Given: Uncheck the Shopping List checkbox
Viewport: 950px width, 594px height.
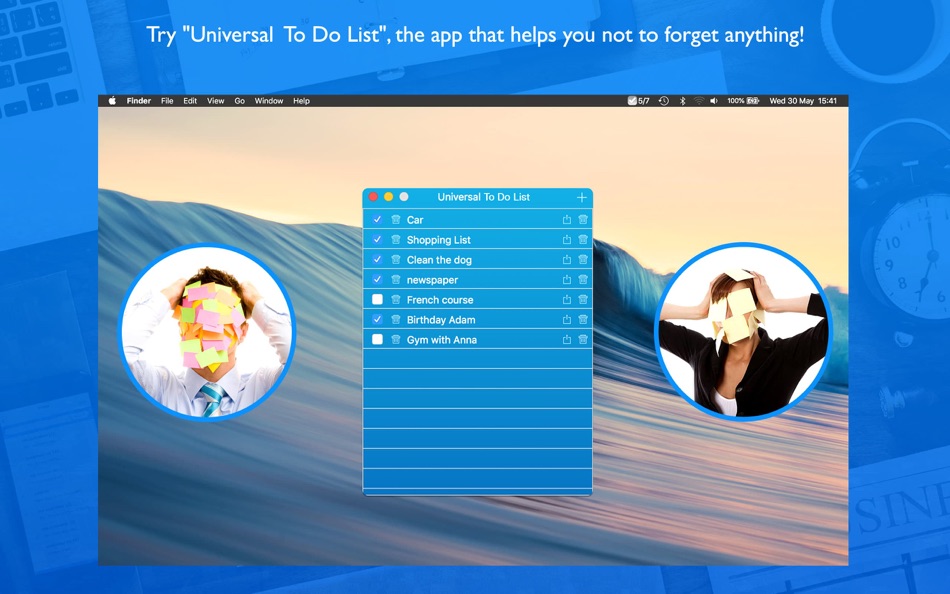Looking at the screenshot, I should click(x=377, y=239).
